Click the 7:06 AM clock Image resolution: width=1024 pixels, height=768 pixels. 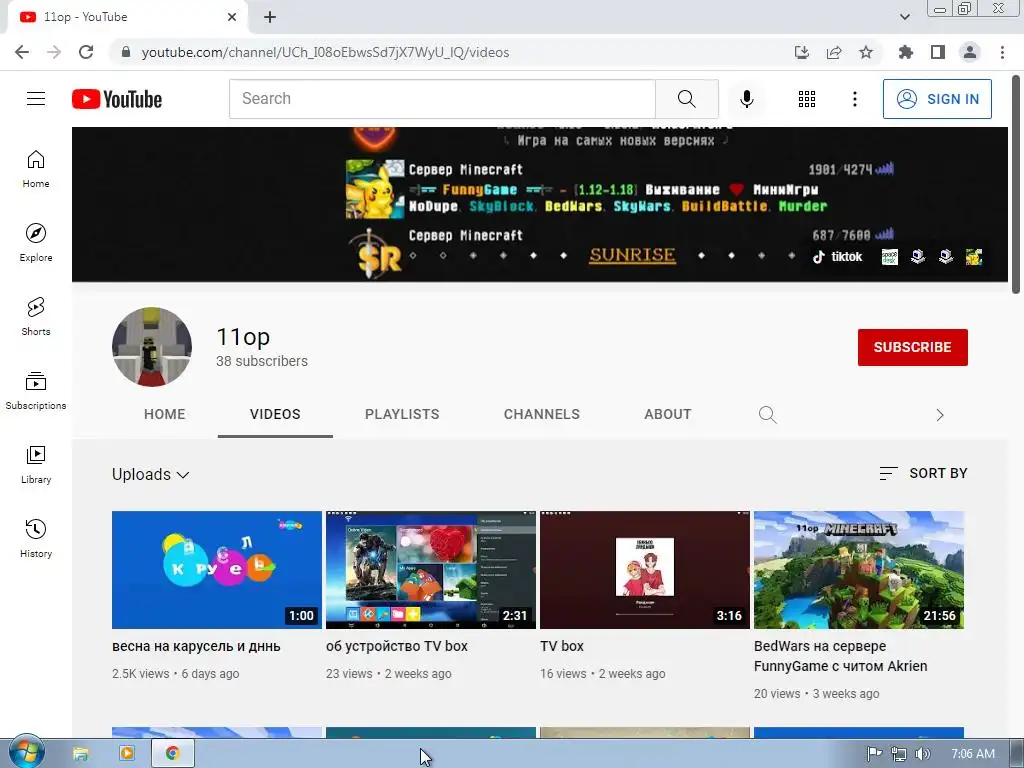tap(972, 754)
